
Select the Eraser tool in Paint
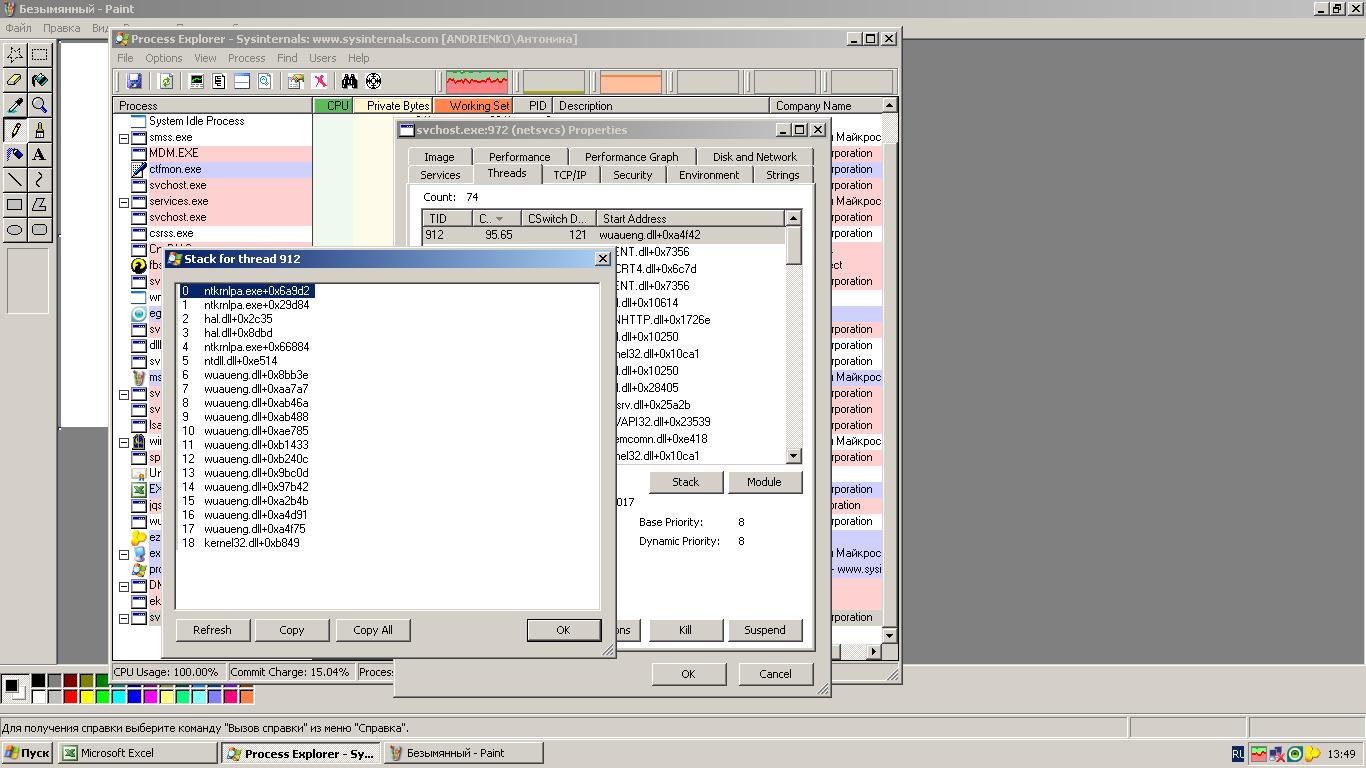coord(15,80)
